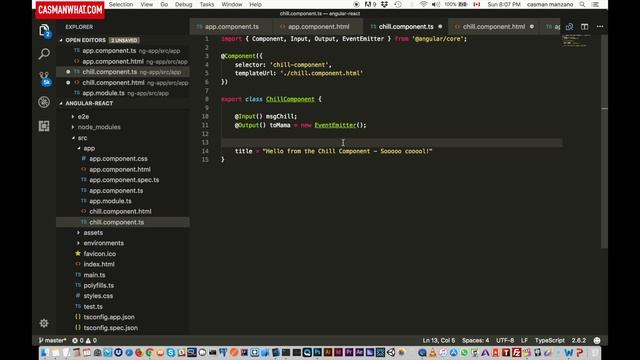Click the code minimap preview
Image resolution: width=640 pixels, height=360 pixels.
(x=576, y=40)
